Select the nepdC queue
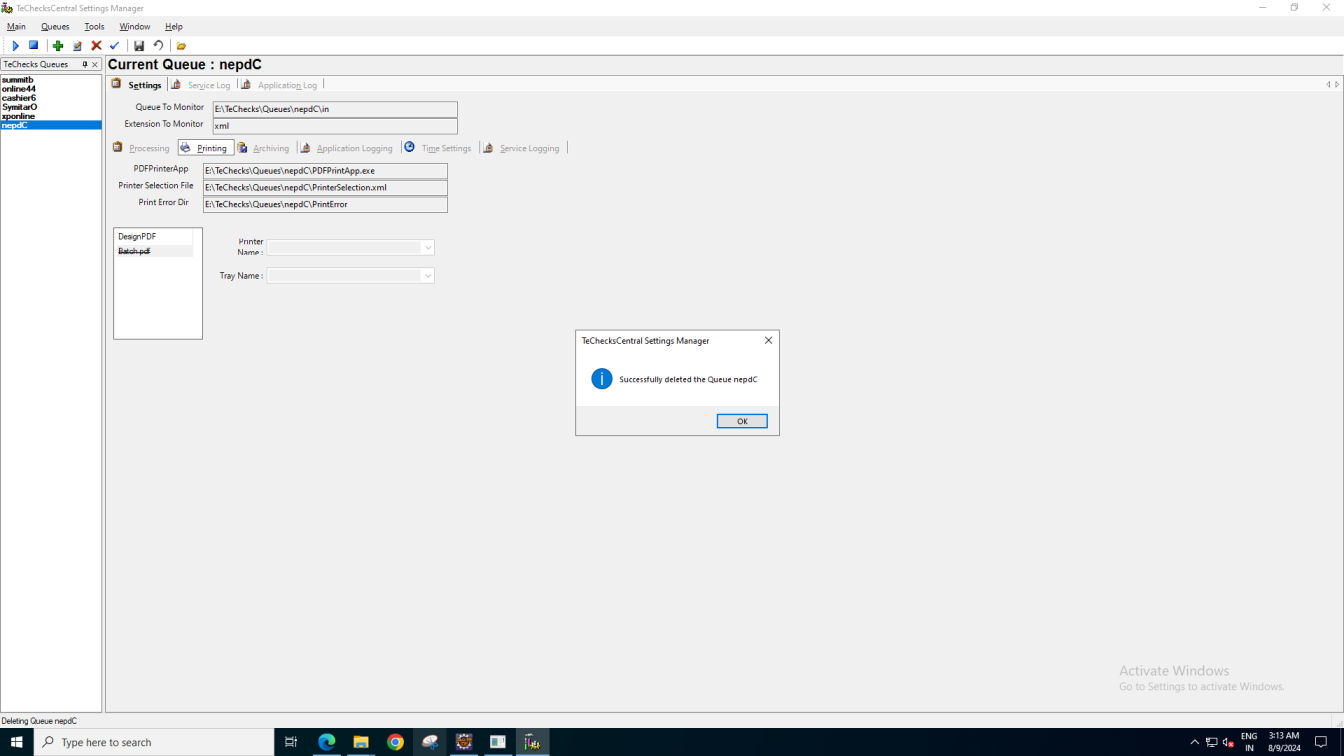This screenshot has width=1344, height=756. coord(51,125)
